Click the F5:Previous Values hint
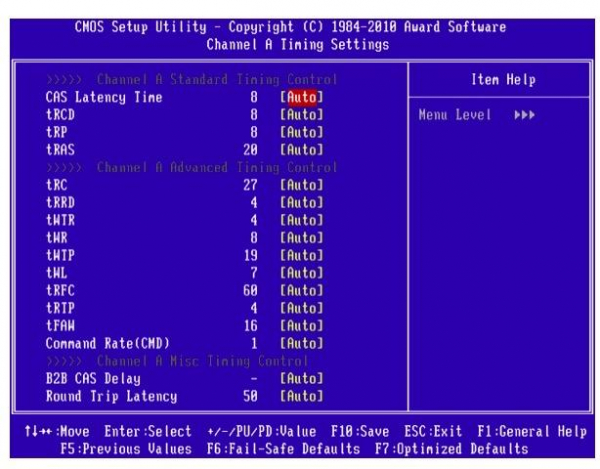This screenshot has width=600, height=469. pos(126,449)
